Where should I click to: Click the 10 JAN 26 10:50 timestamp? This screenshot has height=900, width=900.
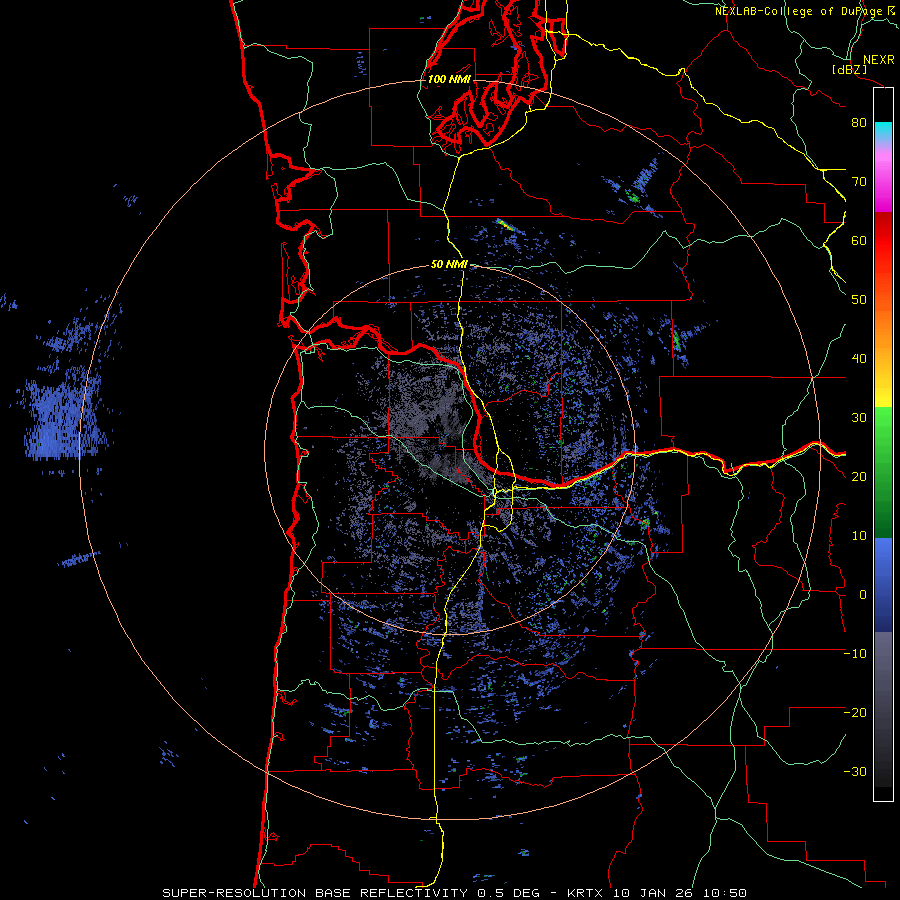click(680, 893)
